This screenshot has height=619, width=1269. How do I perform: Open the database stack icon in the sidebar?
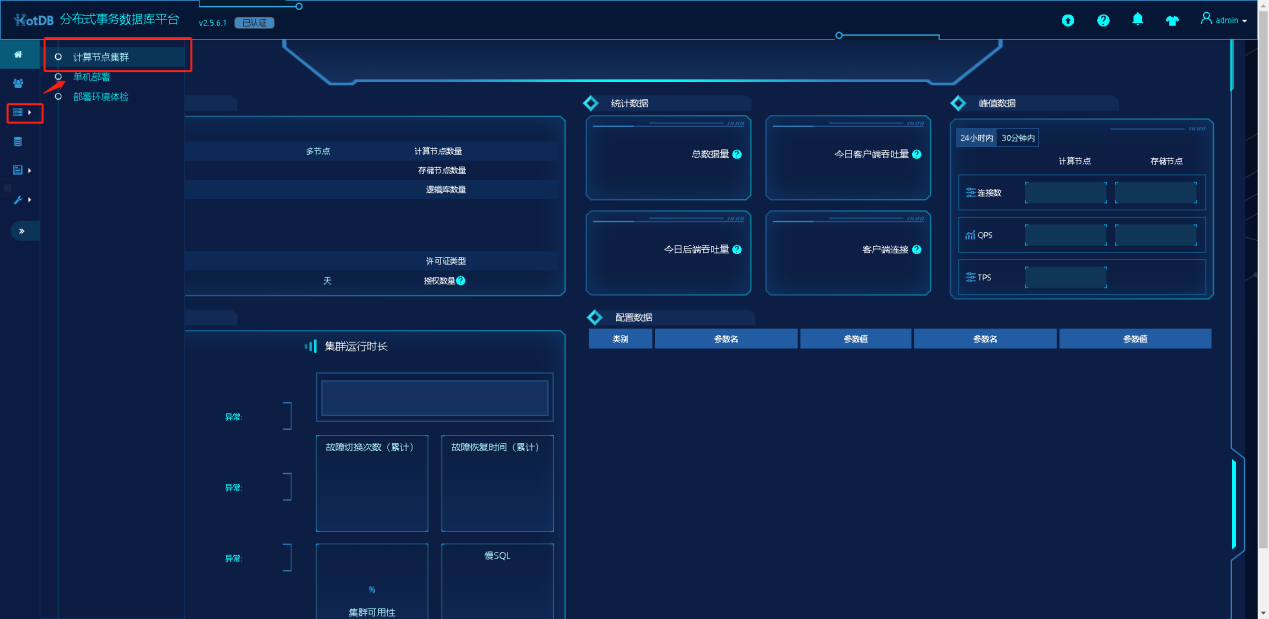click(18, 142)
